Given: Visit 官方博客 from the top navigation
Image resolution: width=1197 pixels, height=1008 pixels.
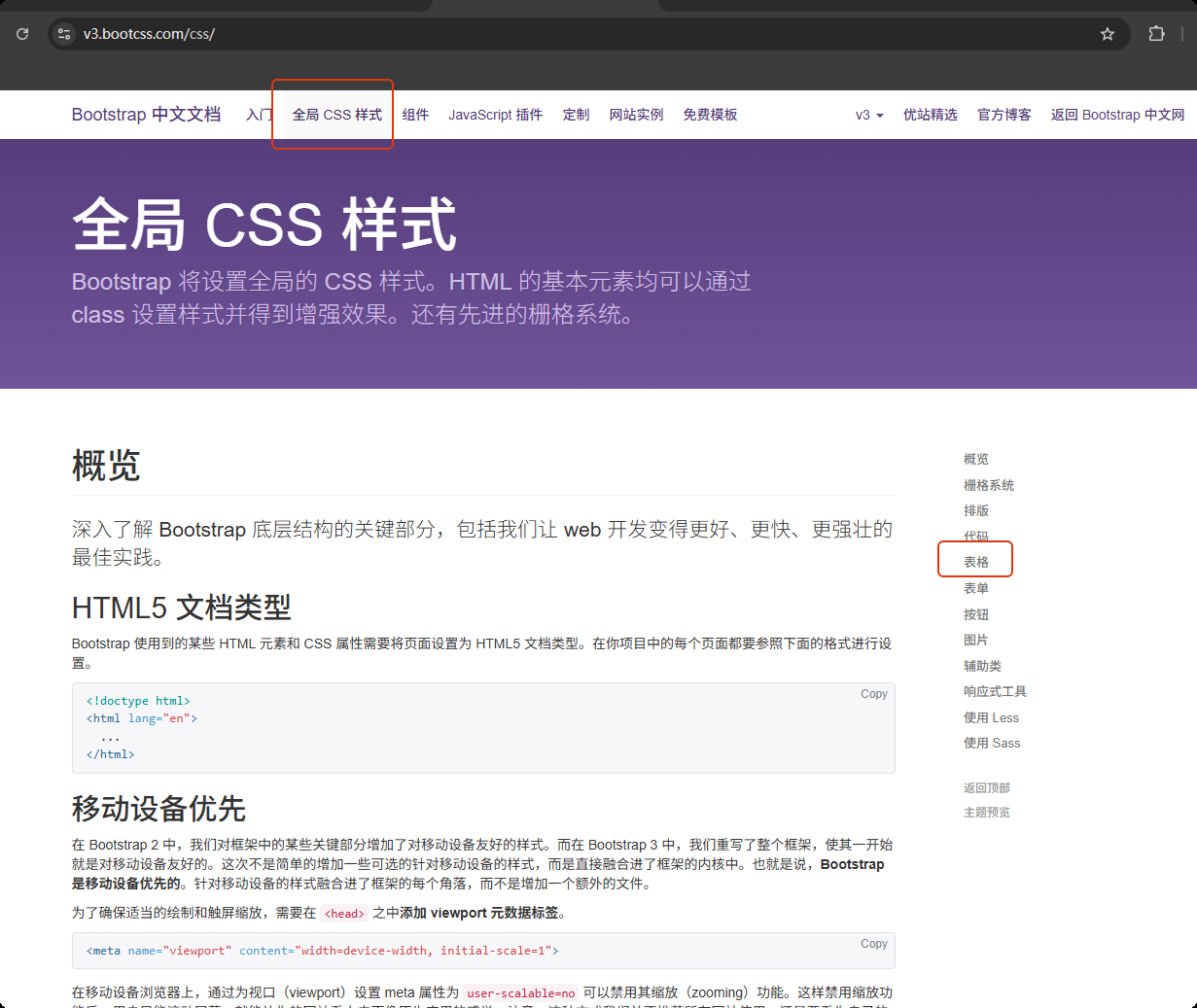Looking at the screenshot, I should point(1003,115).
